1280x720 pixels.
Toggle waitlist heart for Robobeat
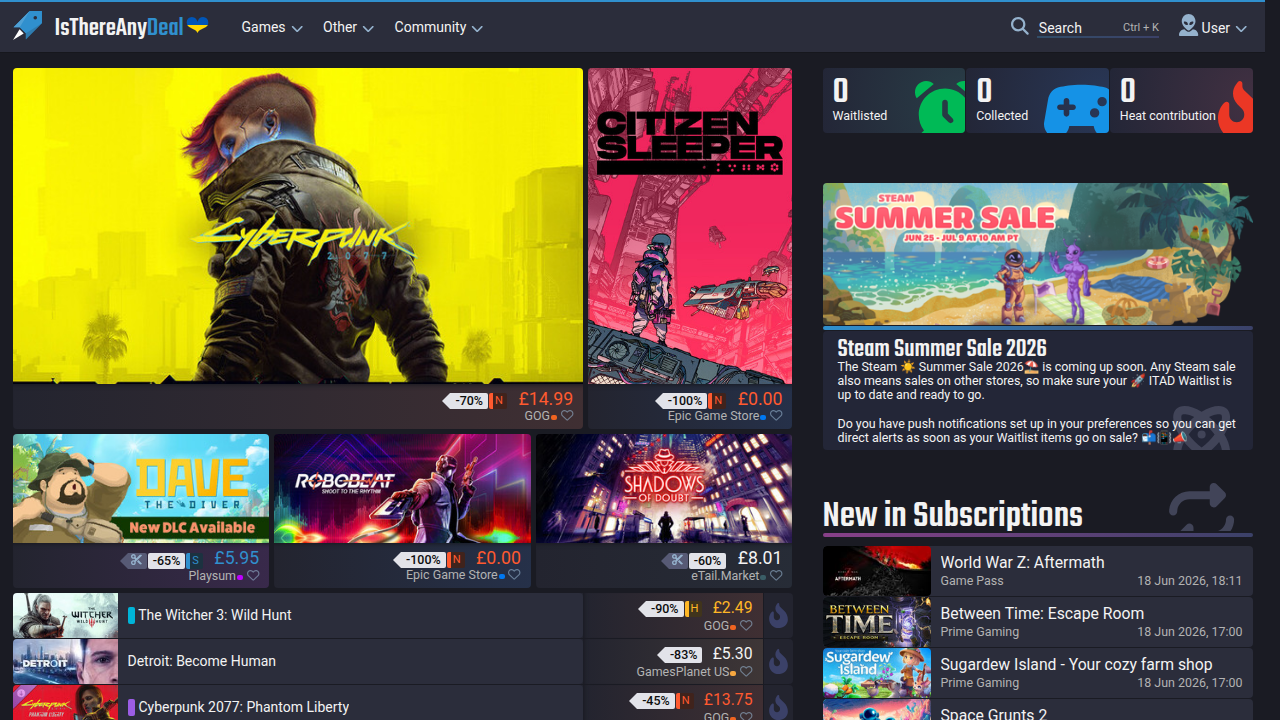tap(514, 575)
